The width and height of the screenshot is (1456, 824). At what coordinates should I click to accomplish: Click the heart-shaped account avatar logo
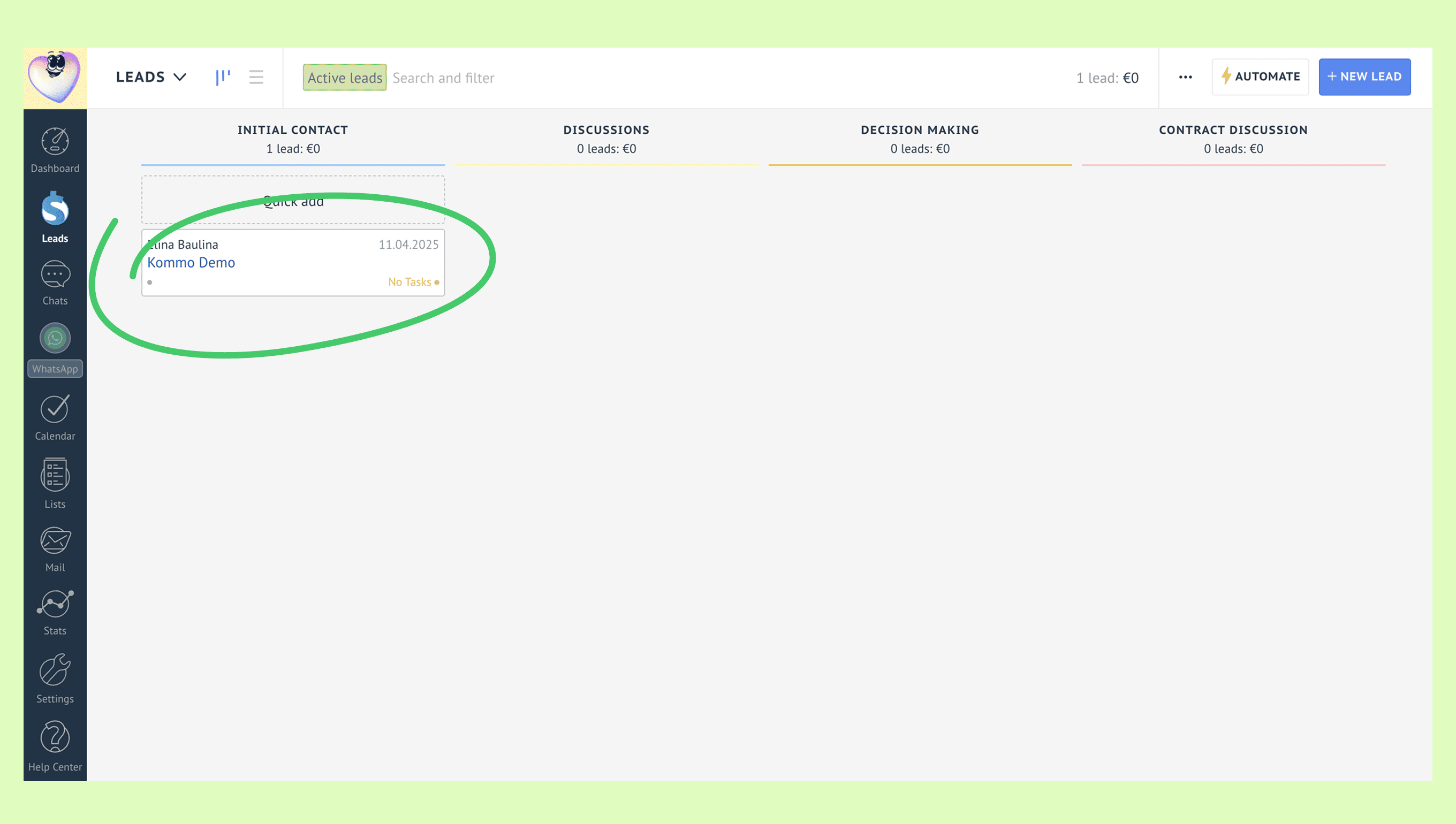[55, 78]
